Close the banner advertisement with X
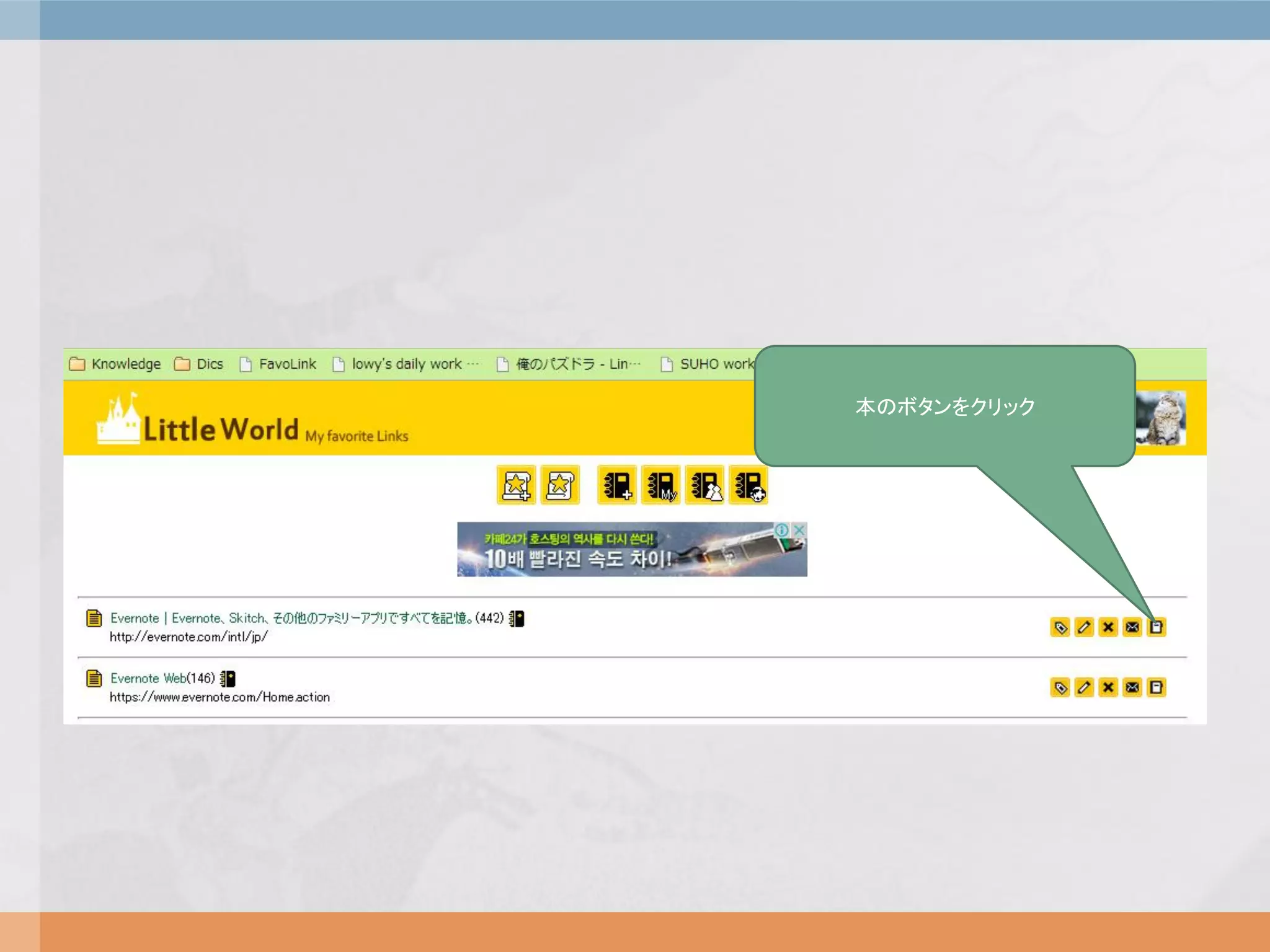This screenshot has width=1270, height=952. 799,530
